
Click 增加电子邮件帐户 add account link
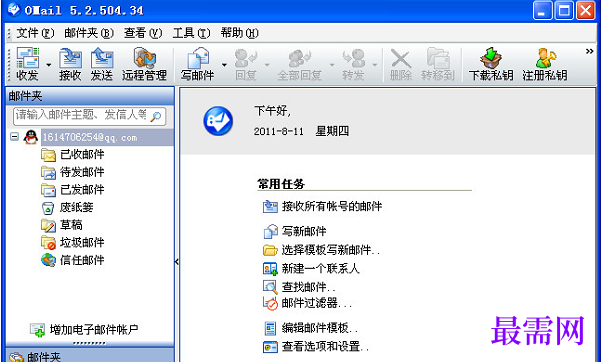94,330
